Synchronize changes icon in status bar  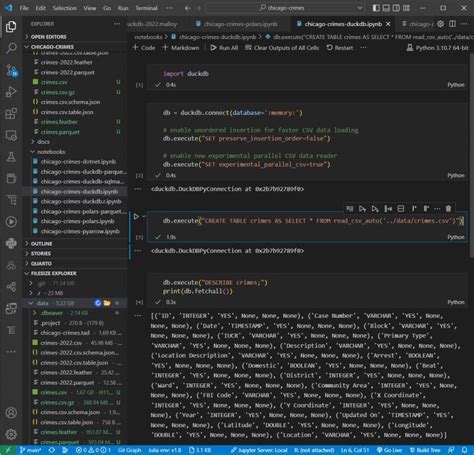tap(52, 450)
